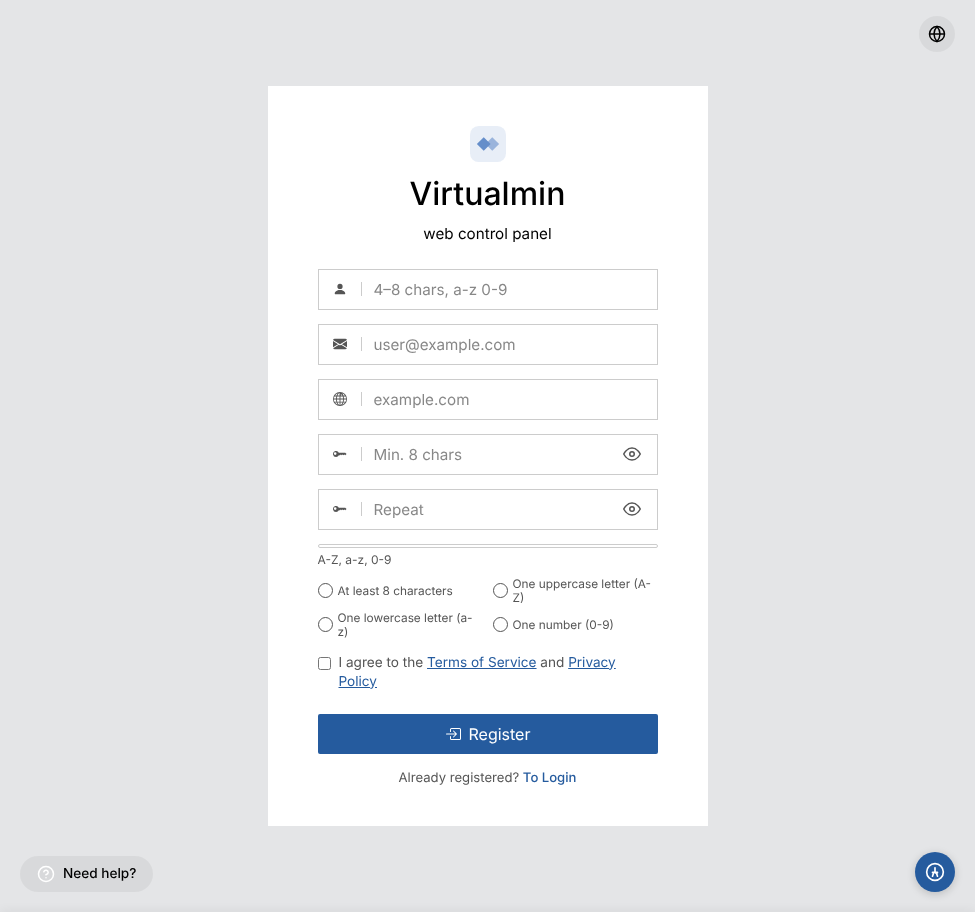Show password in Repeat field
The height and width of the screenshot is (912, 975).
[632, 509]
